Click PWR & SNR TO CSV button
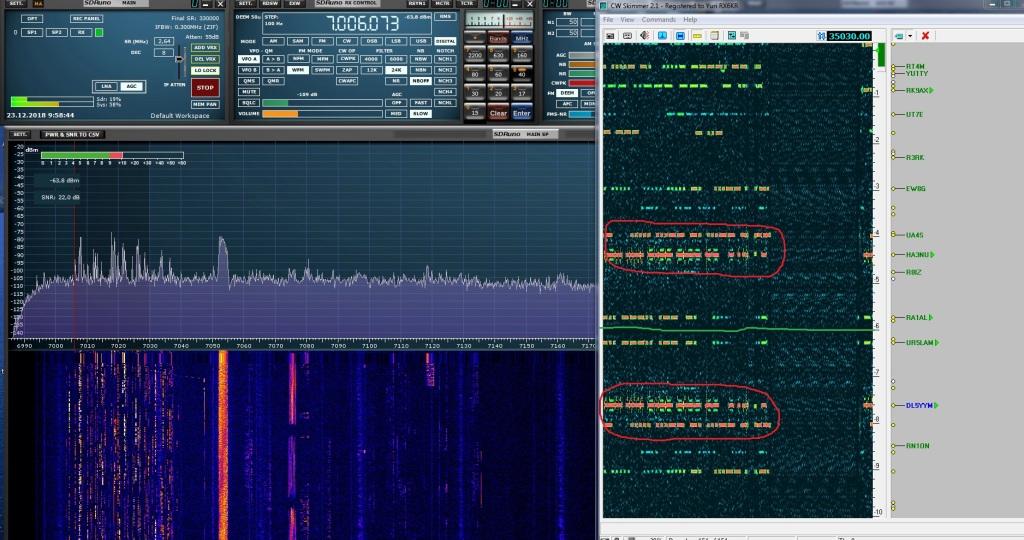Viewport: 1024px width, 540px height. pos(72,135)
